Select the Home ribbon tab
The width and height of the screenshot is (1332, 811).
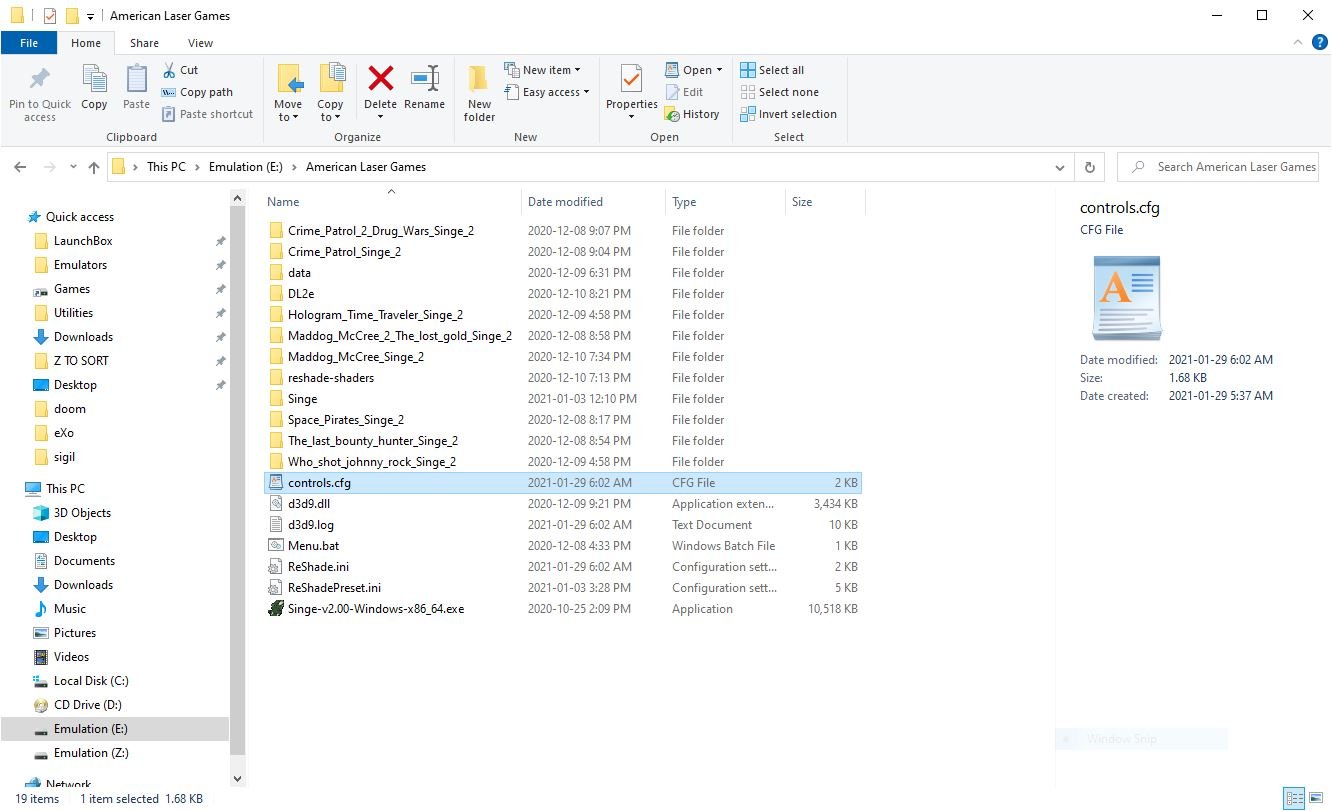click(86, 43)
